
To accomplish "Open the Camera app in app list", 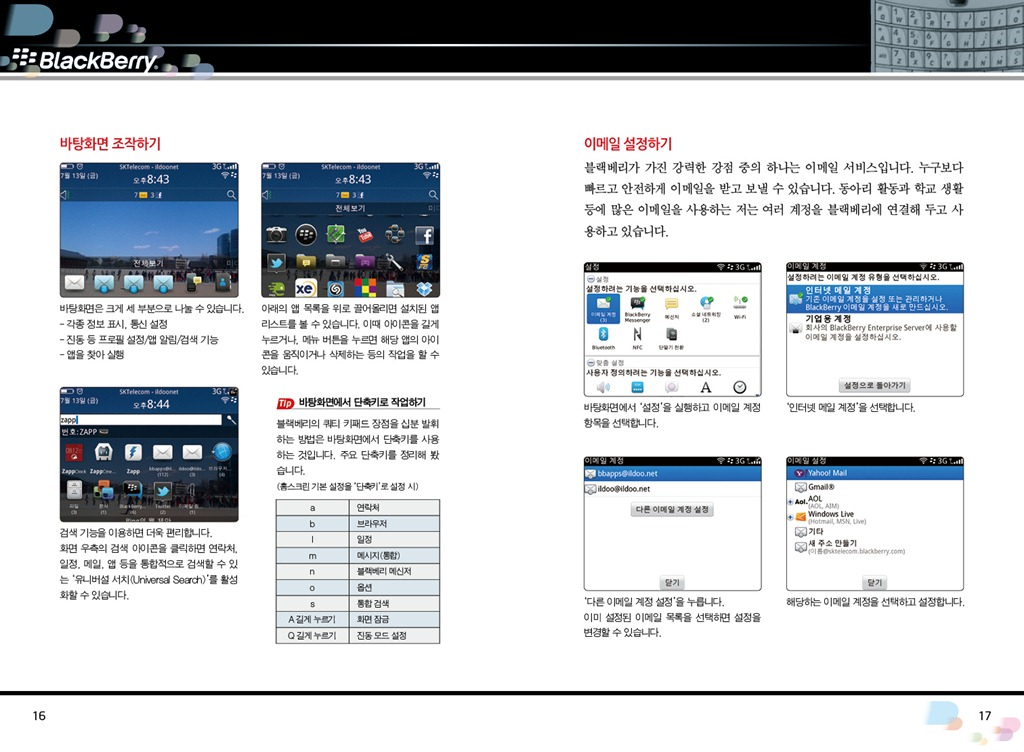I will tap(276, 236).
